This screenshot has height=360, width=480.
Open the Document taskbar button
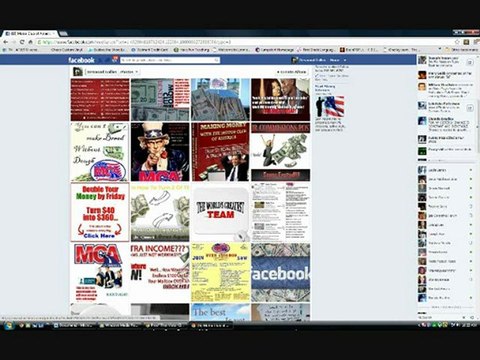75,325
